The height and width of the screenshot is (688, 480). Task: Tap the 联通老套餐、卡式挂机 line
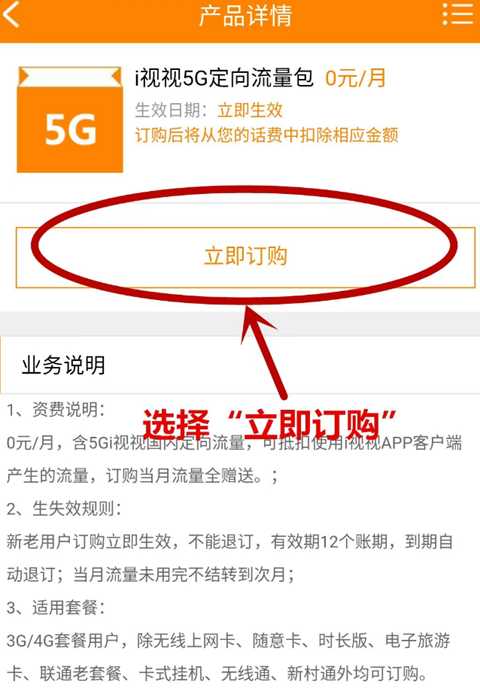pos(218,674)
